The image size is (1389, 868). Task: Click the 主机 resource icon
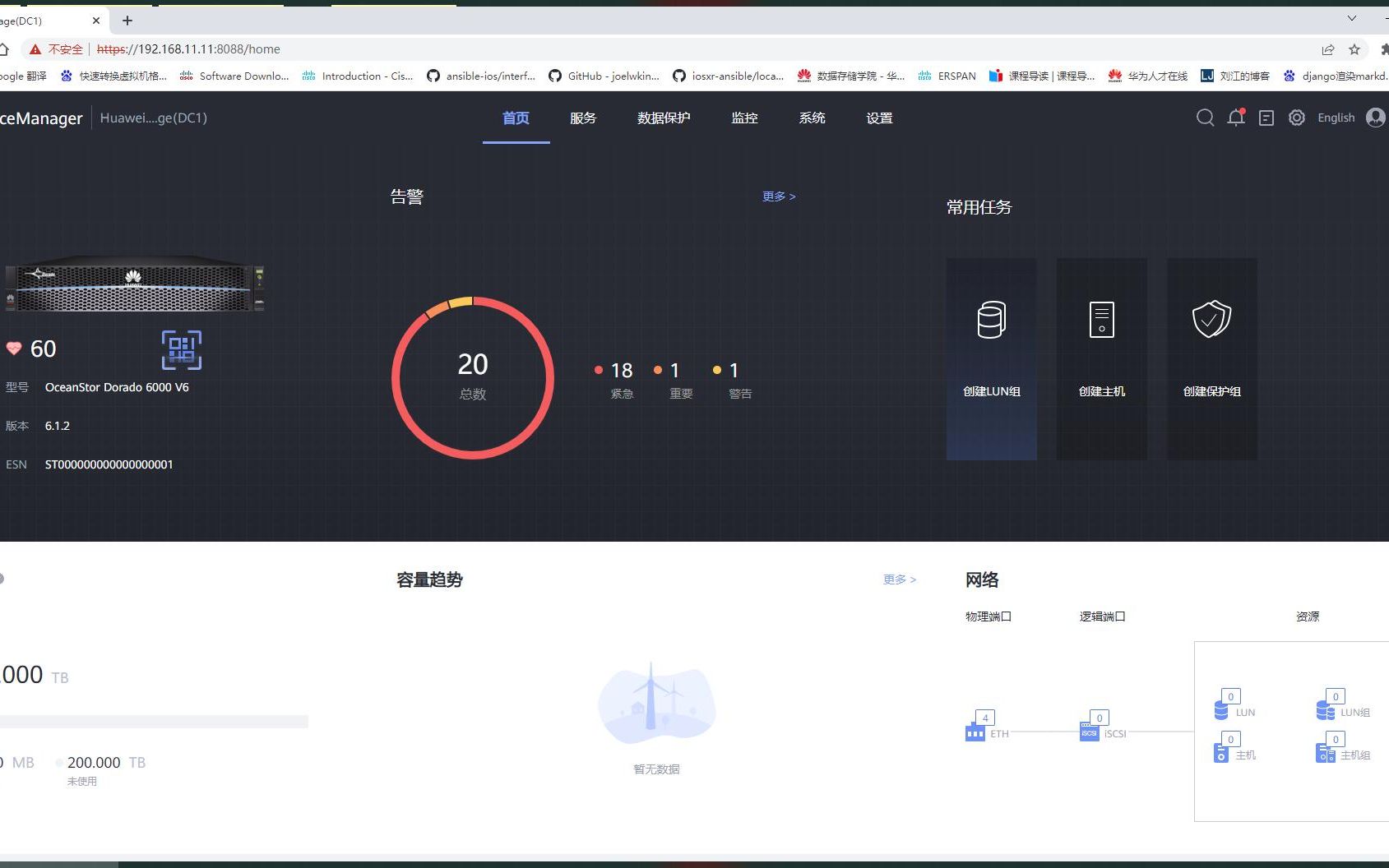pyautogui.click(x=1222, y=751)
